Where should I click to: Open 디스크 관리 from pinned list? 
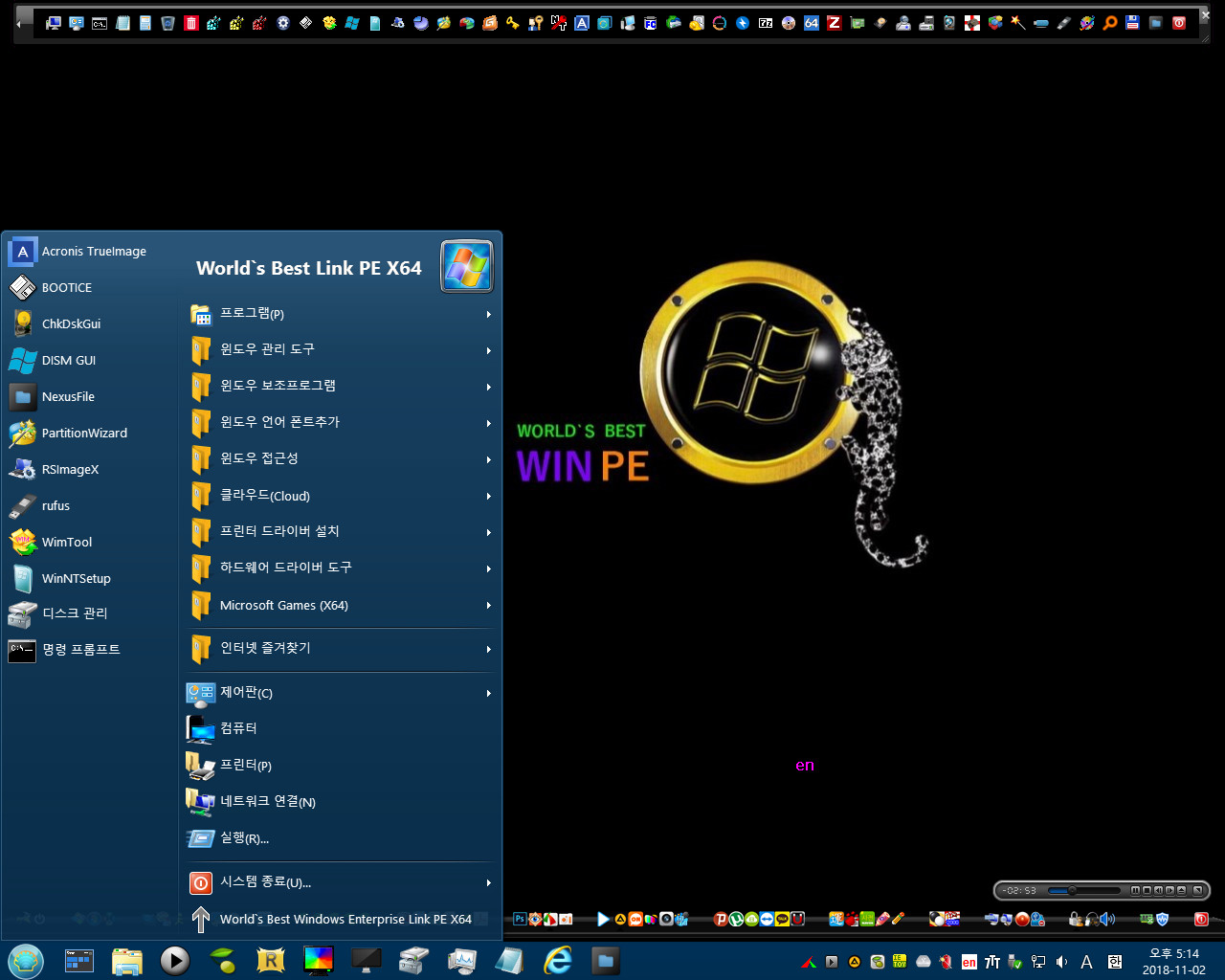pos(90,613)
